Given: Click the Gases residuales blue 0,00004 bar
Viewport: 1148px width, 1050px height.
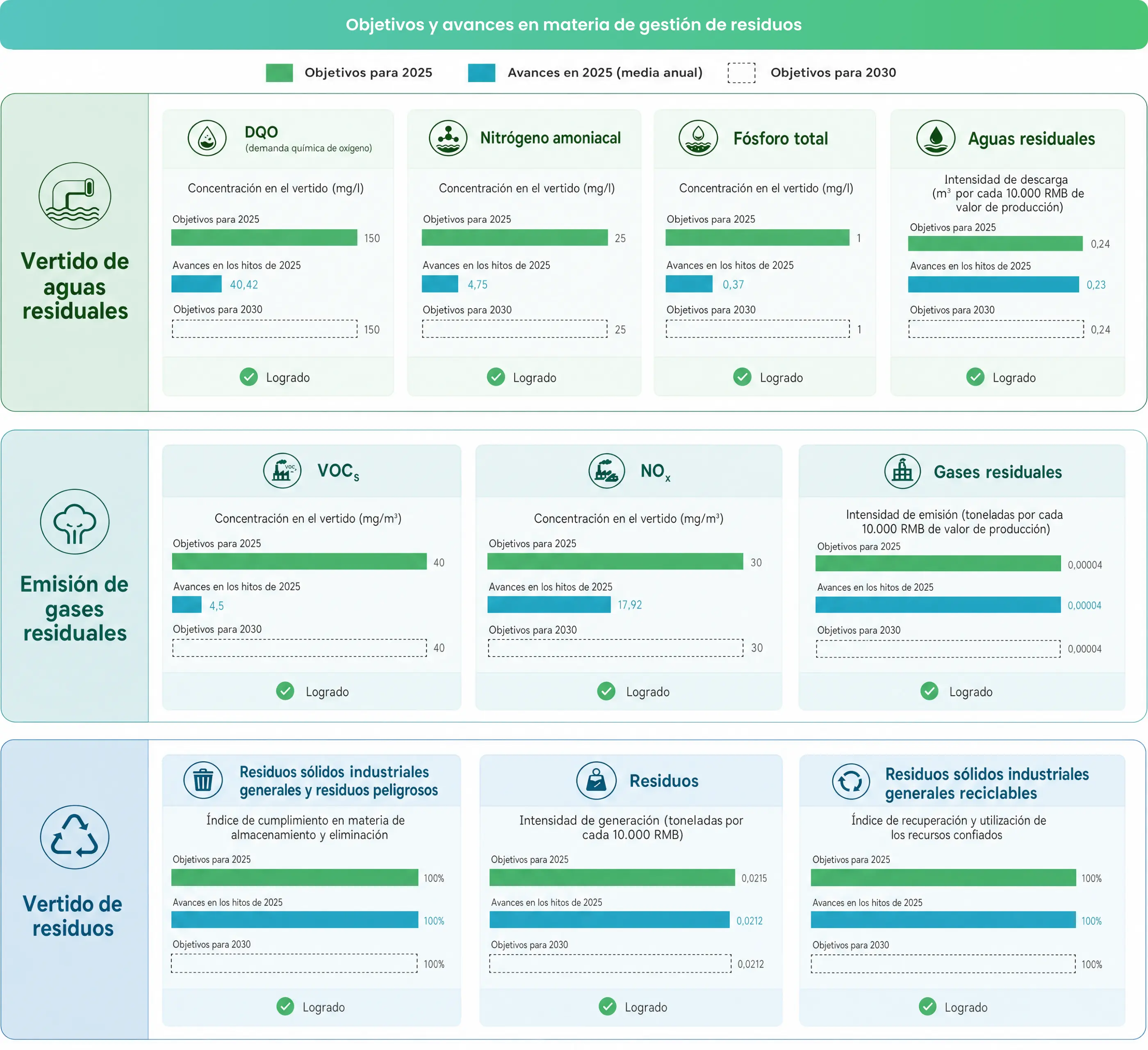Looking at the screenshot, I should (938, 605).
